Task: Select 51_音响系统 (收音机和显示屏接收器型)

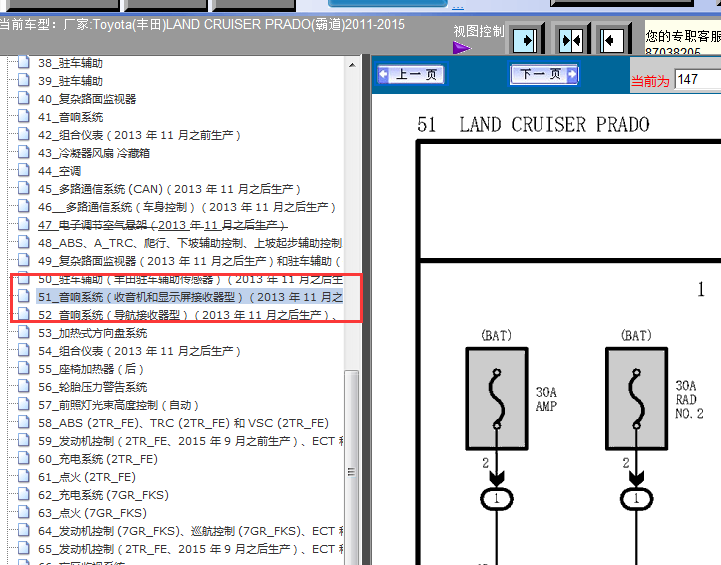Action: coord(190,297)
